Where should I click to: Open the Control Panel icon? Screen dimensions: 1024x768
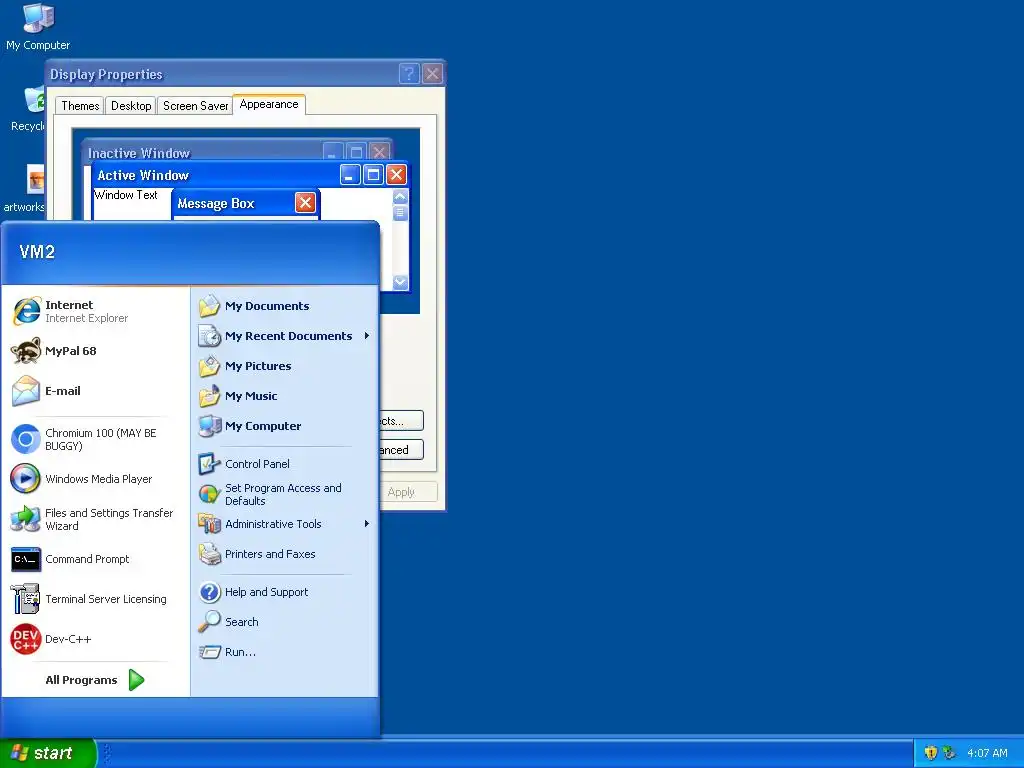(210, 464)
